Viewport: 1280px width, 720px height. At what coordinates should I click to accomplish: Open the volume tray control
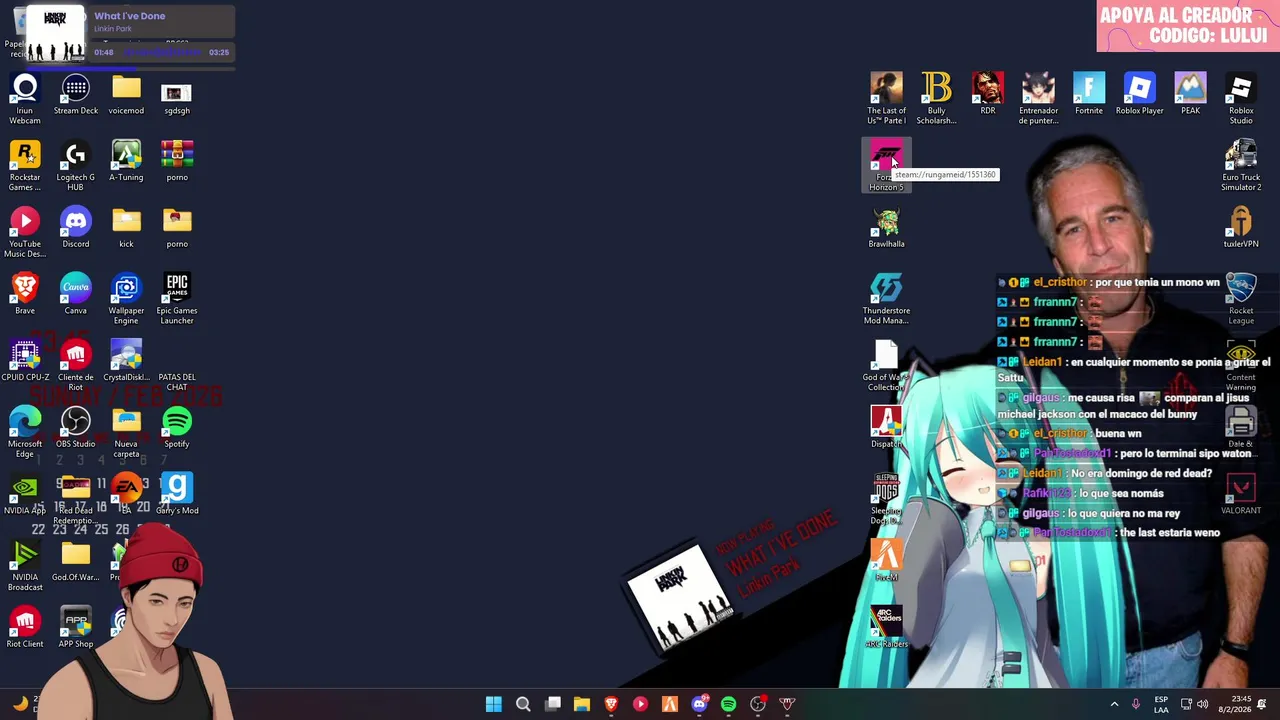pyautogui.click(x=1203, y=704)
